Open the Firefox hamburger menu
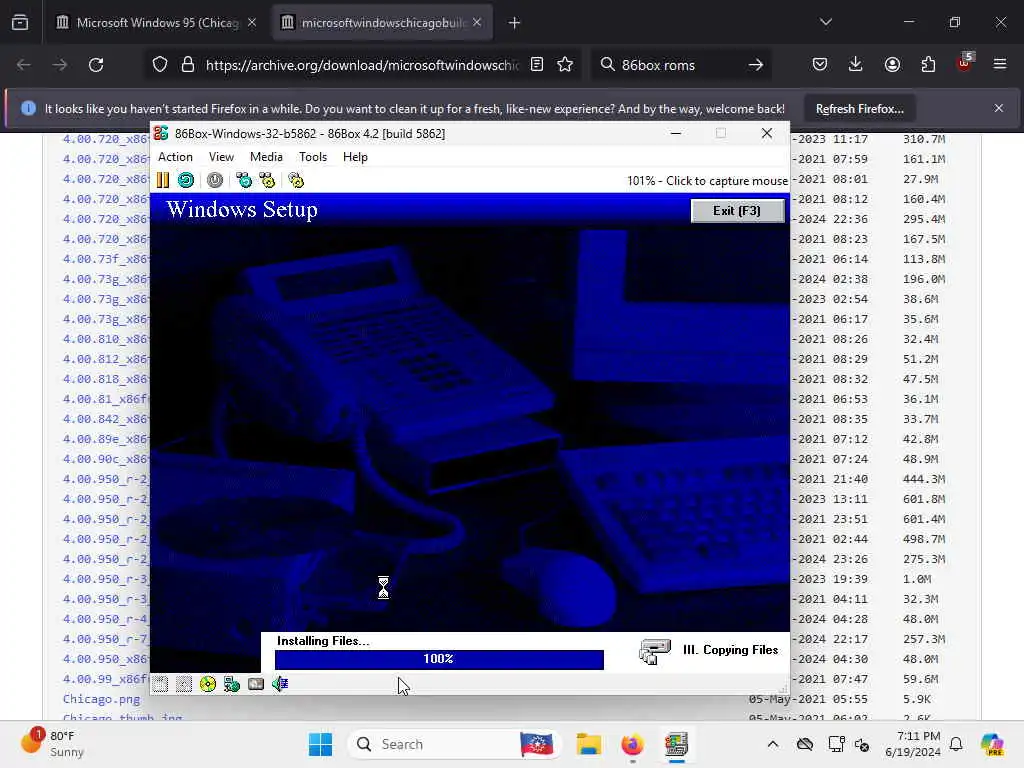The width and height of the screenshot is (1024, 768). coord(1000,65)
